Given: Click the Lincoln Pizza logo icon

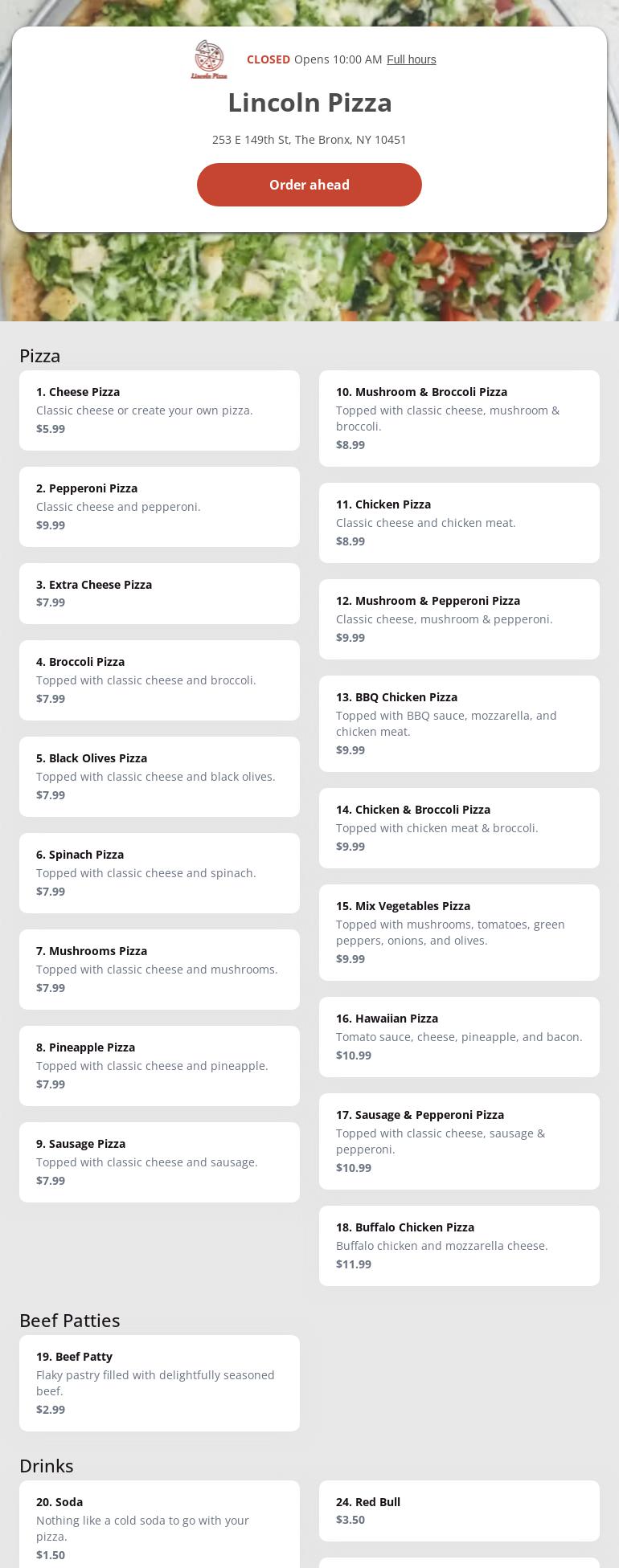Looking at the screenshot, I should pos(209,59).
